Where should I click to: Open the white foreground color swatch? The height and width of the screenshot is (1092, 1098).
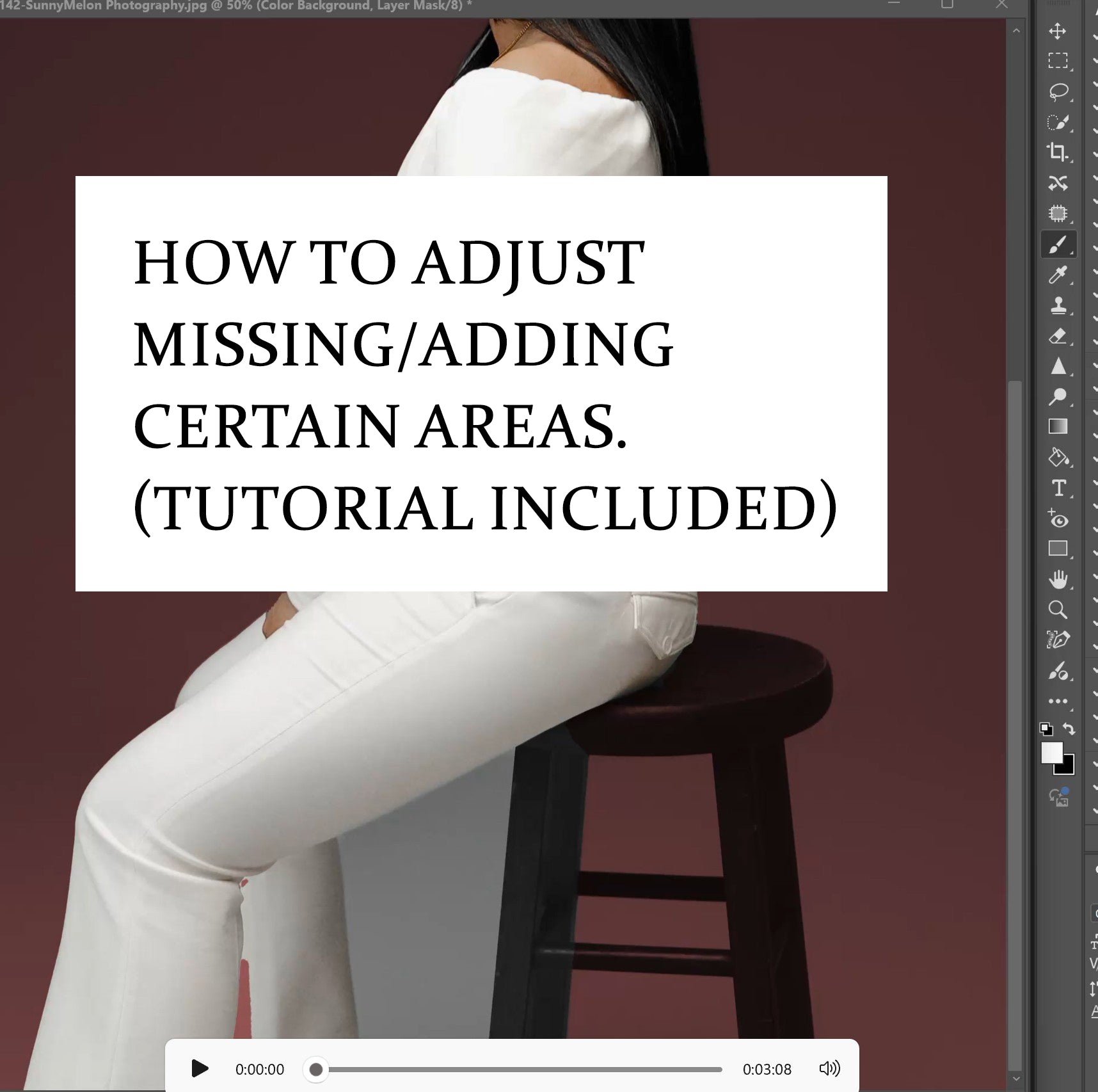(1051, 753)
